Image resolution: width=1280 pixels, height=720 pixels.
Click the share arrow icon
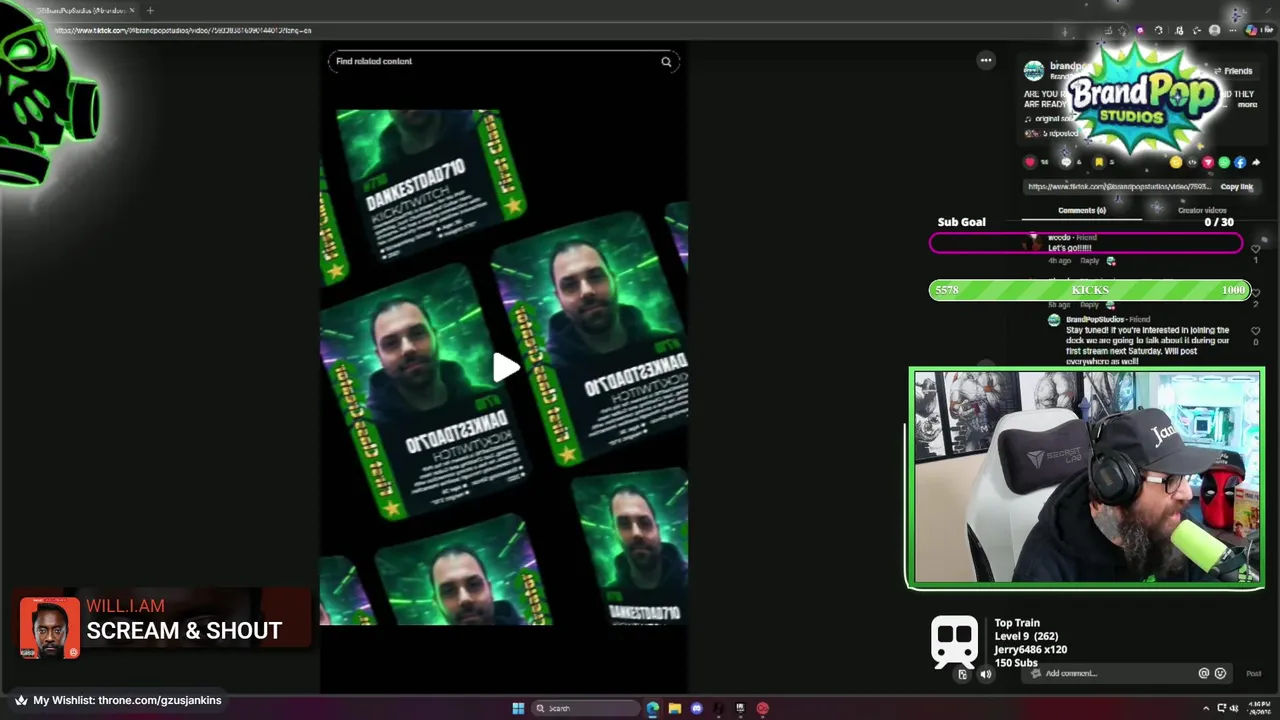click(1256, 162)
